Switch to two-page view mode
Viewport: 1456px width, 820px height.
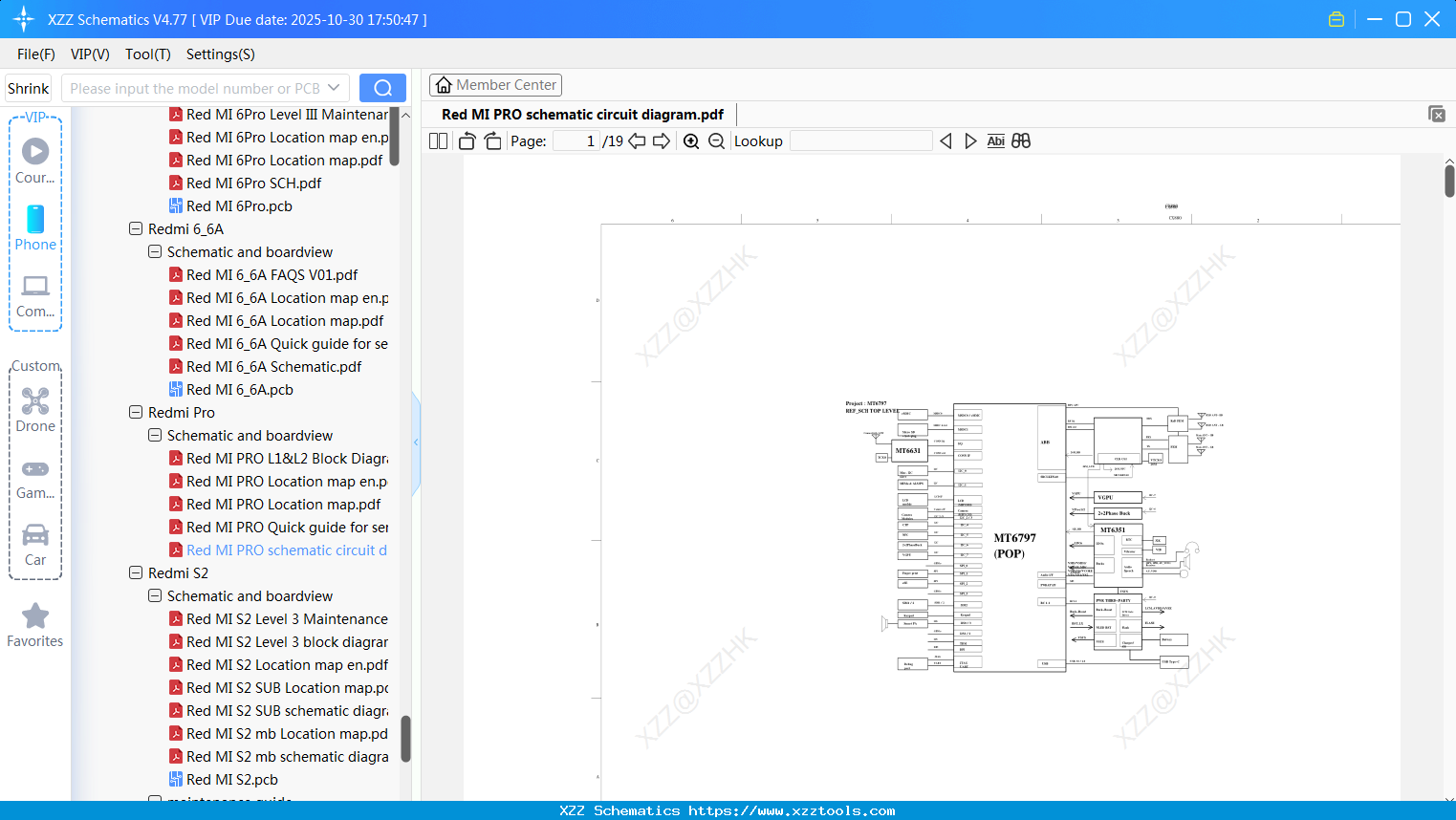point(437,140)
